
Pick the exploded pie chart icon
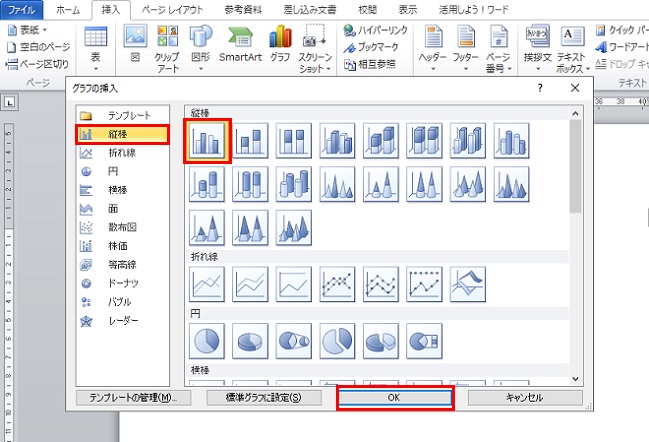coord(337,341)
